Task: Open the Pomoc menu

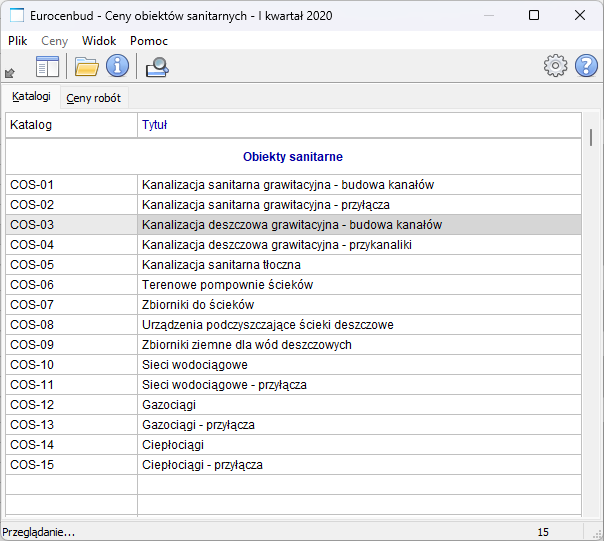Action: click(149, 41)
